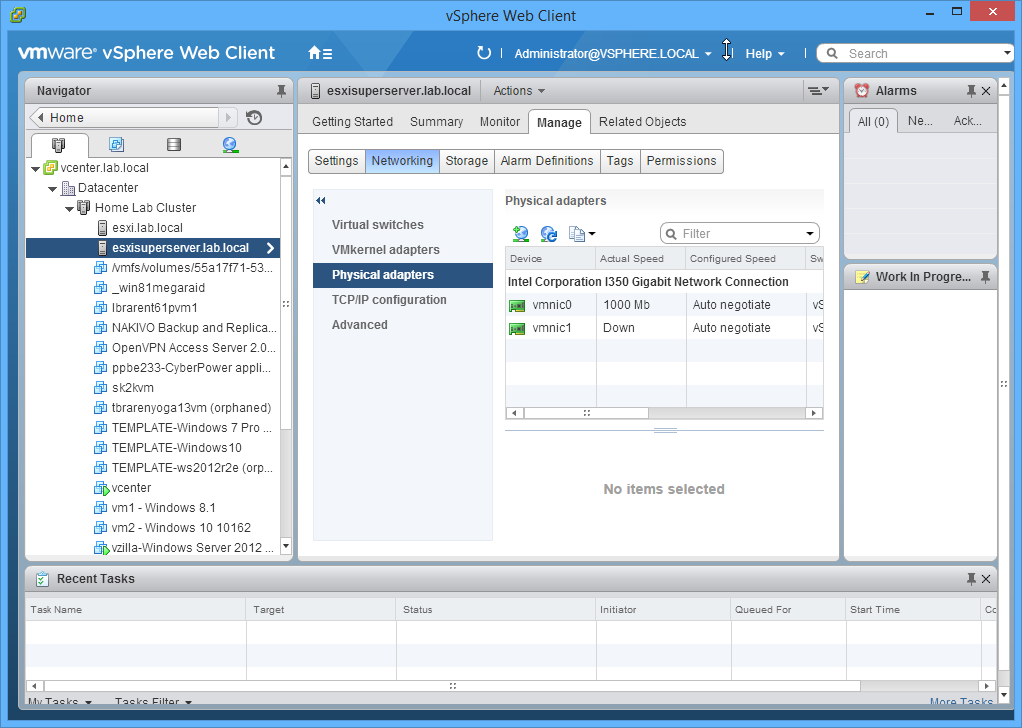Open the Actions dropdown menu

point(519,91)
